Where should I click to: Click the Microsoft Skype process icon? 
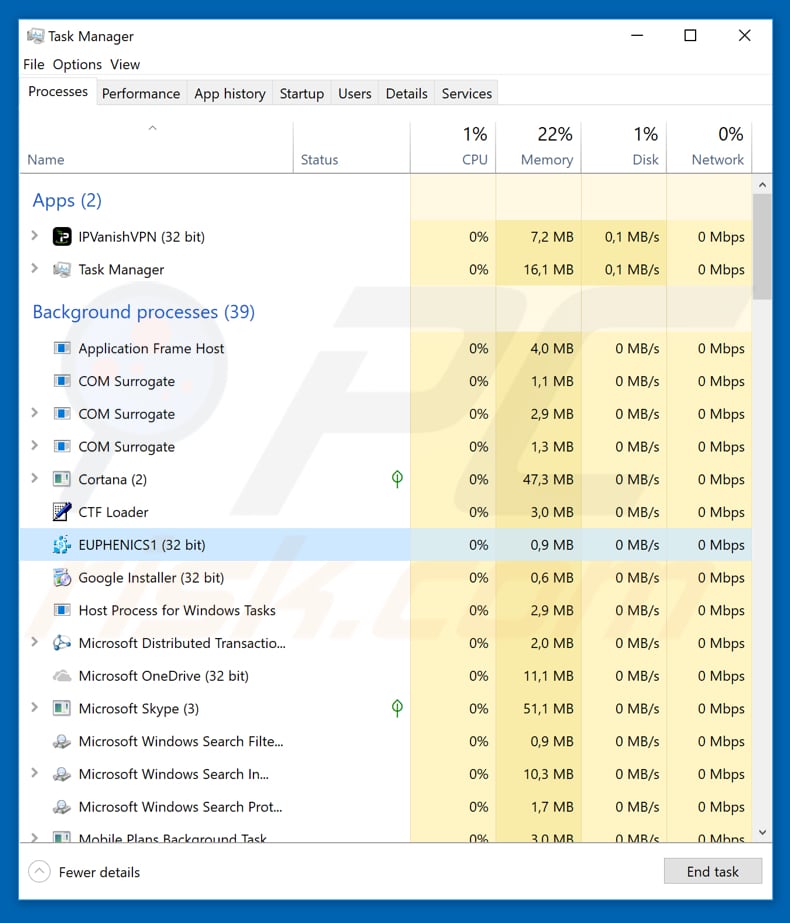[x=62, y=708]
